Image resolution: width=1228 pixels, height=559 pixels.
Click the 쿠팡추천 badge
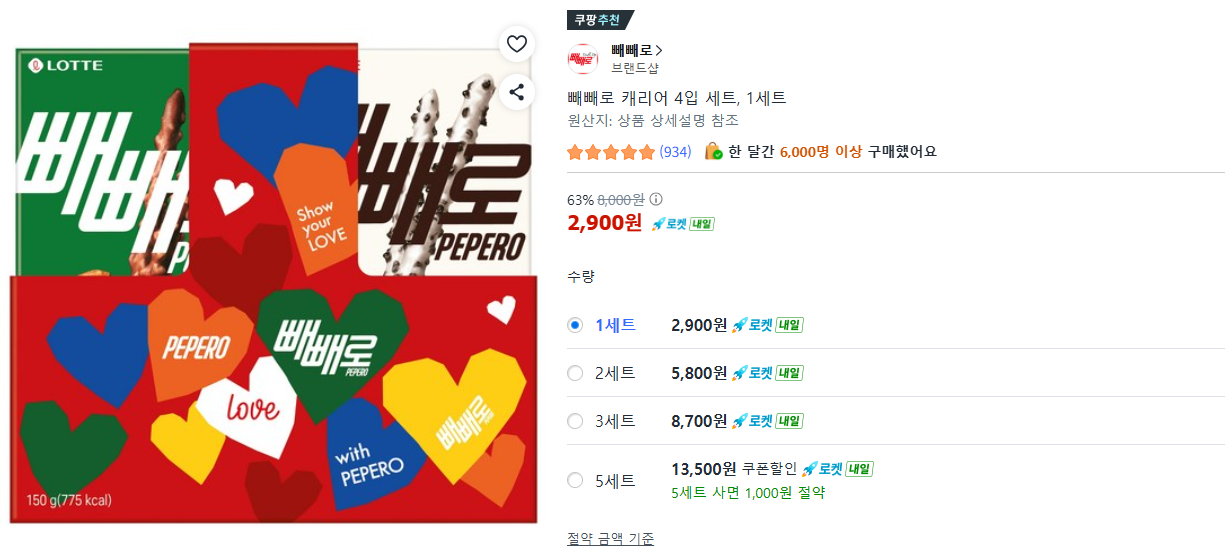(x=598, y=20)
